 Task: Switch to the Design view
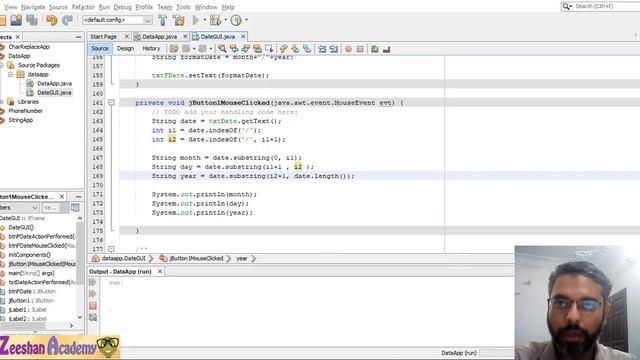pyautogui.click(x=125, y=49)
